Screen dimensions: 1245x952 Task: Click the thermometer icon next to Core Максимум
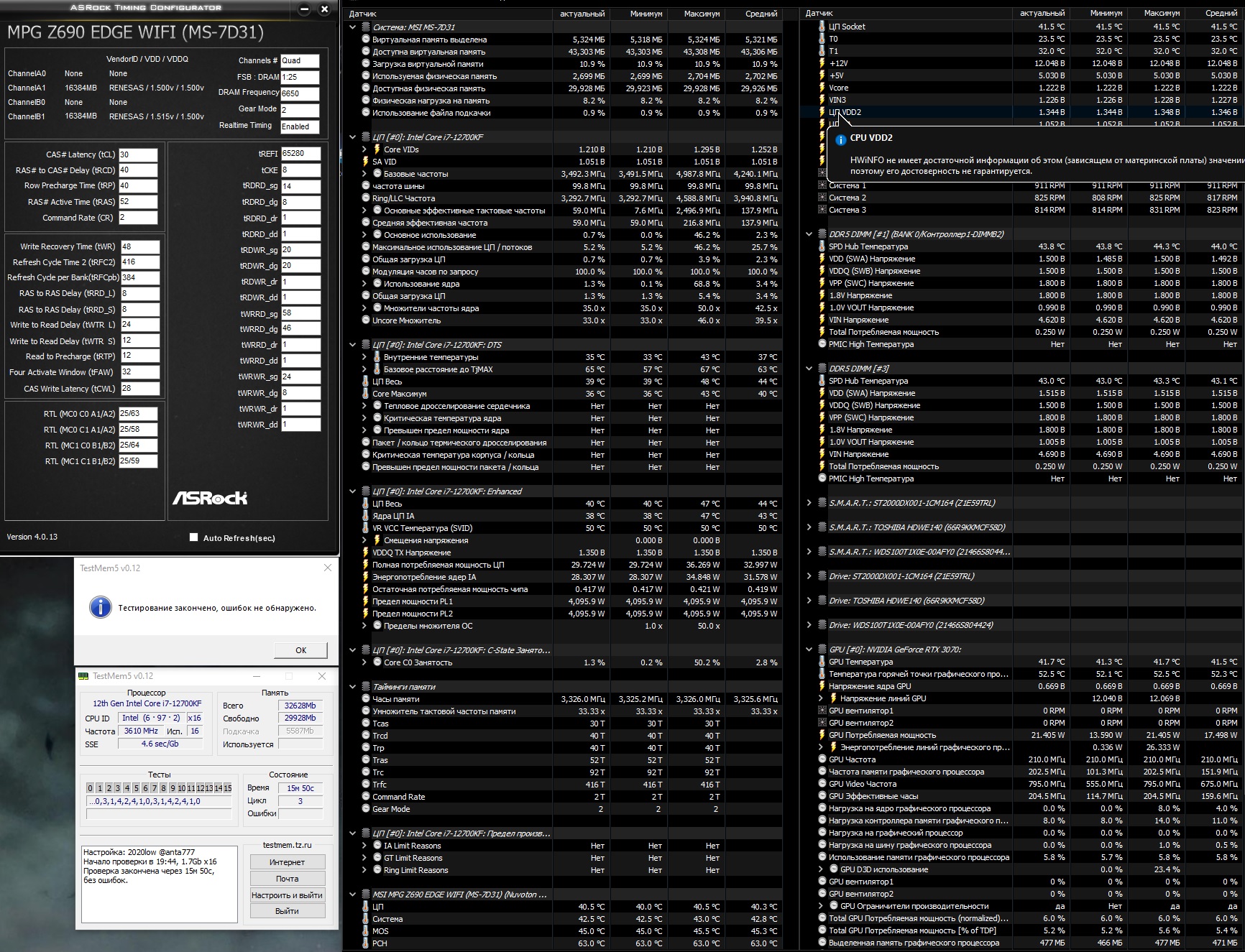(x=365, y=394)
